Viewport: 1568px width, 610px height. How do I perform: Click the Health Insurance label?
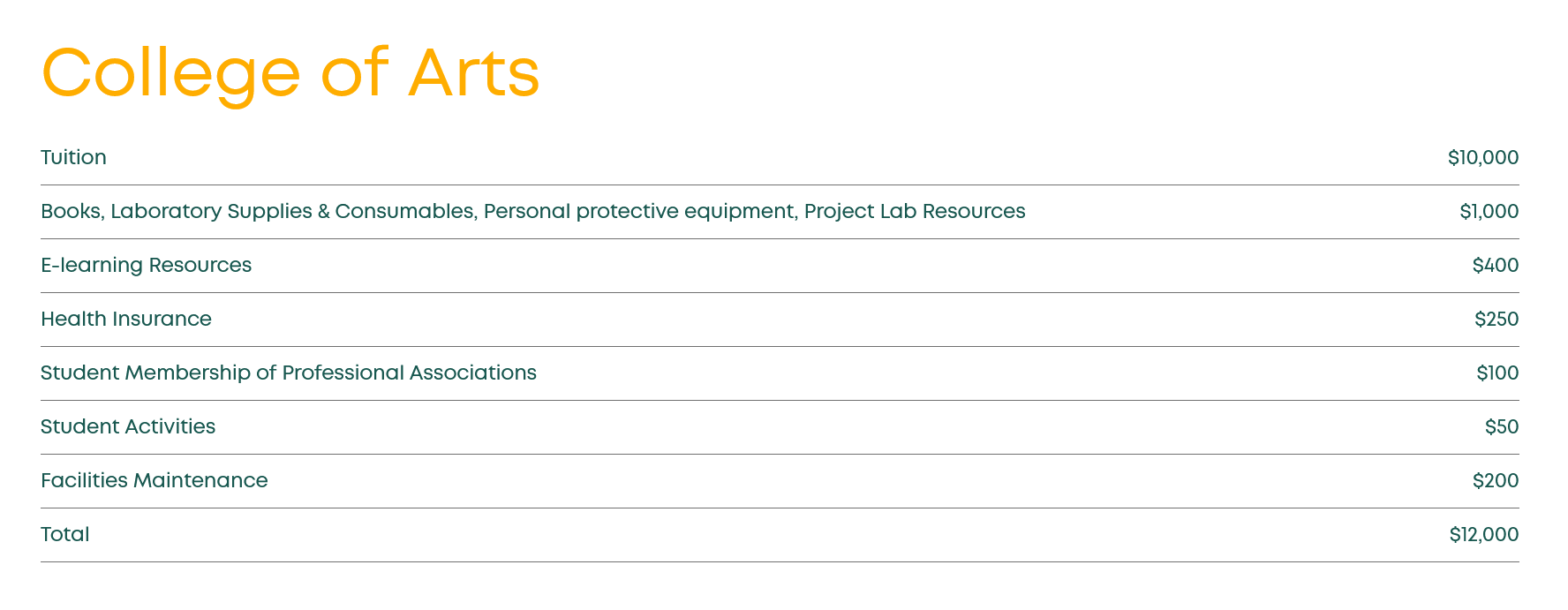coord(126,320)
